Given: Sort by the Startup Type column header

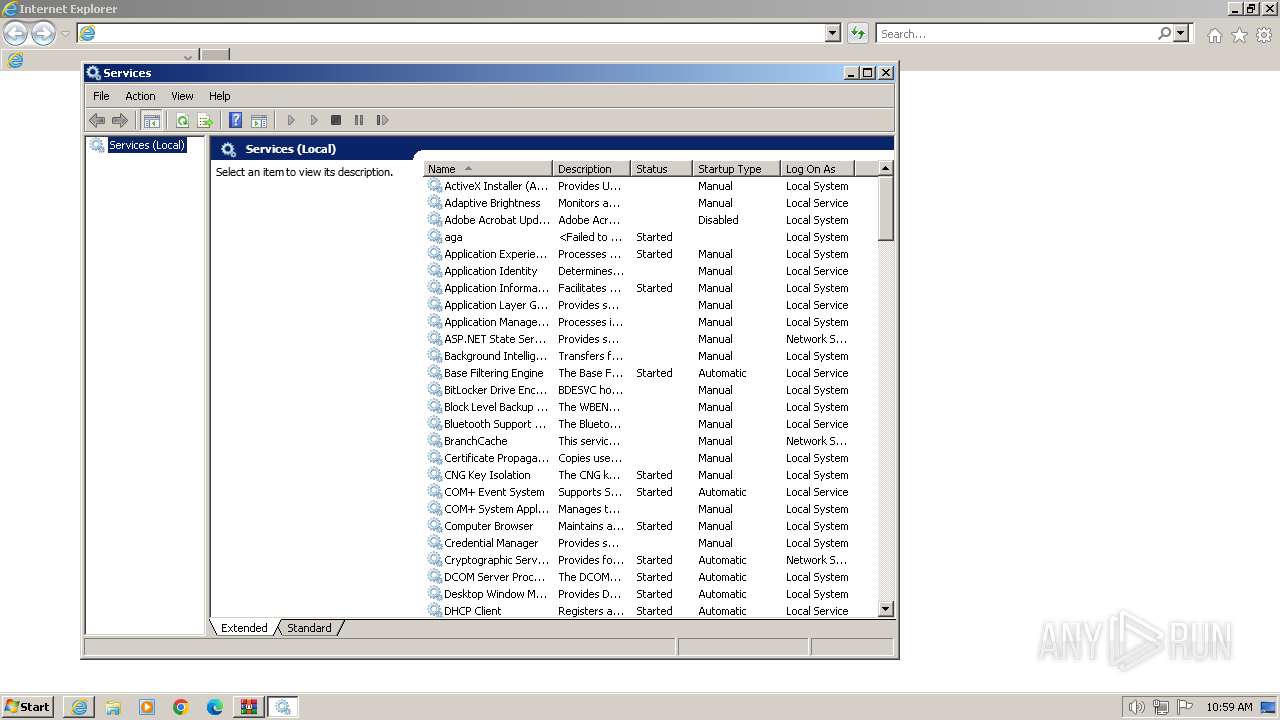Looking at the screenshot, I should (736, 169).
